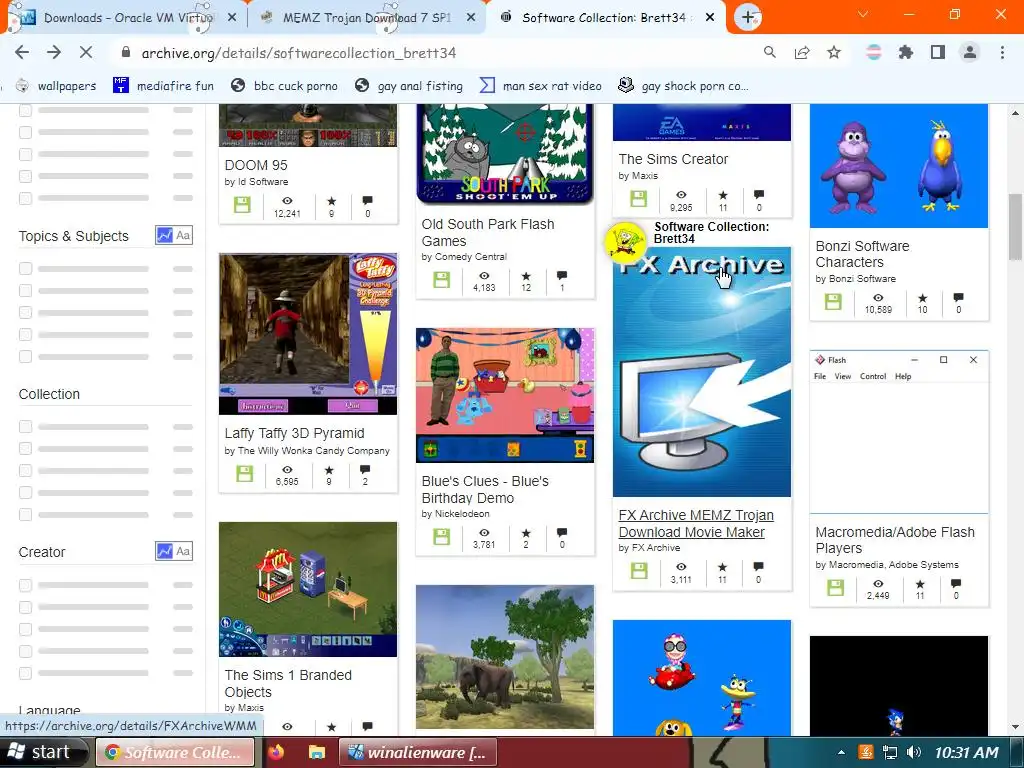Open the Laffy Taffy 3D Pyramid thumbnail
This screenshot has width=1024, height=768.
tap(308, 334)
